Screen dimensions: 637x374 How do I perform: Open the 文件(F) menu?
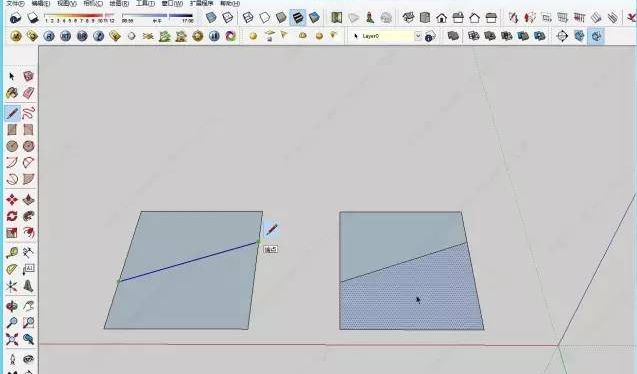[x=15, y=3]
